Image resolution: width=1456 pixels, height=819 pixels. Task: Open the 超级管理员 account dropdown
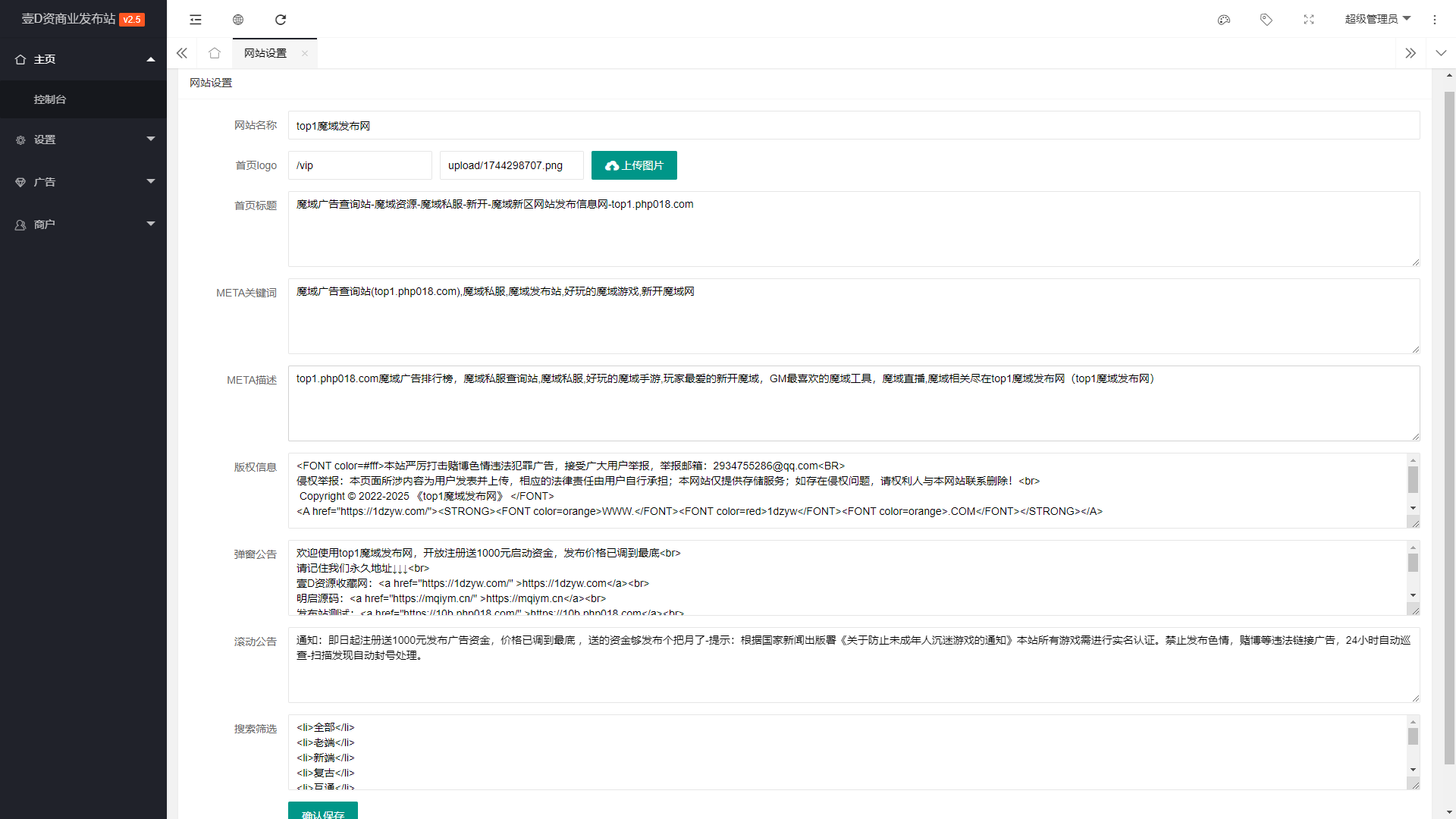(x=1377, y=19)
